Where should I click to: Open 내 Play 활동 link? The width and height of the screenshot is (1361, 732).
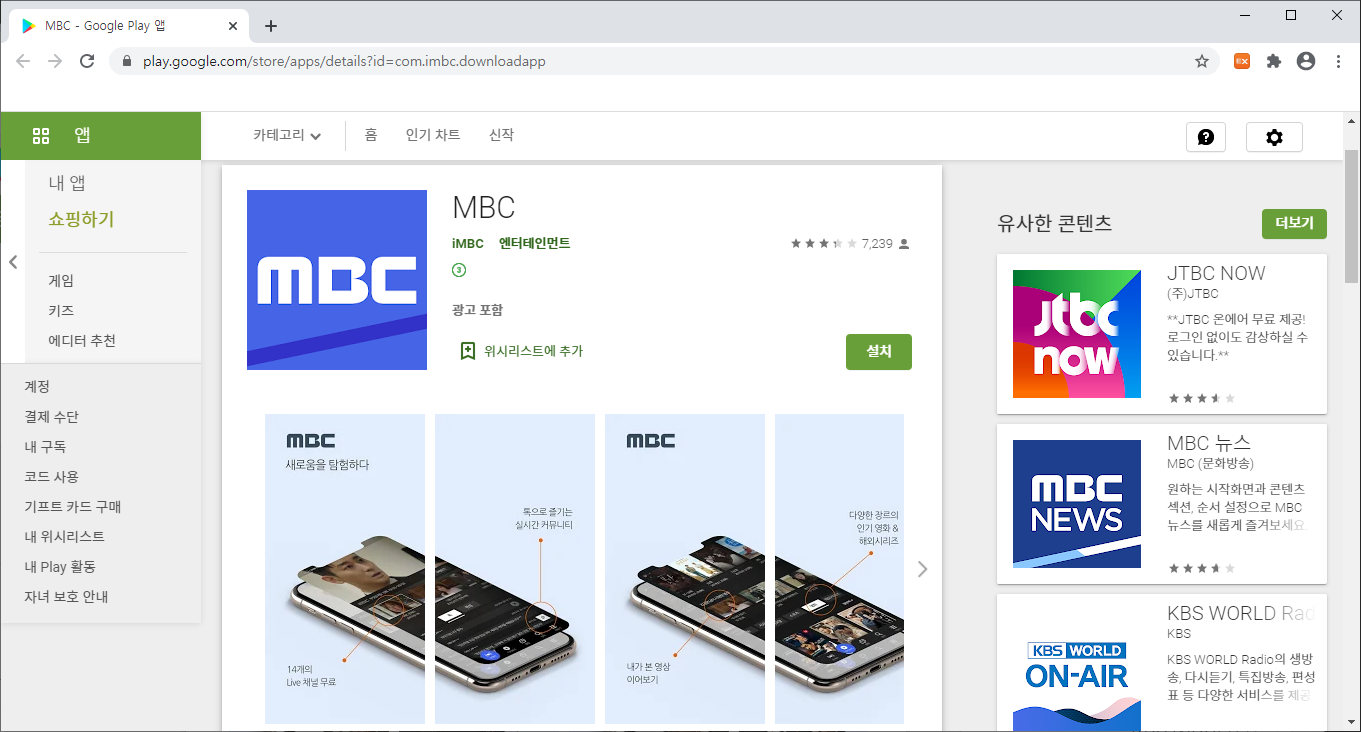60,567
